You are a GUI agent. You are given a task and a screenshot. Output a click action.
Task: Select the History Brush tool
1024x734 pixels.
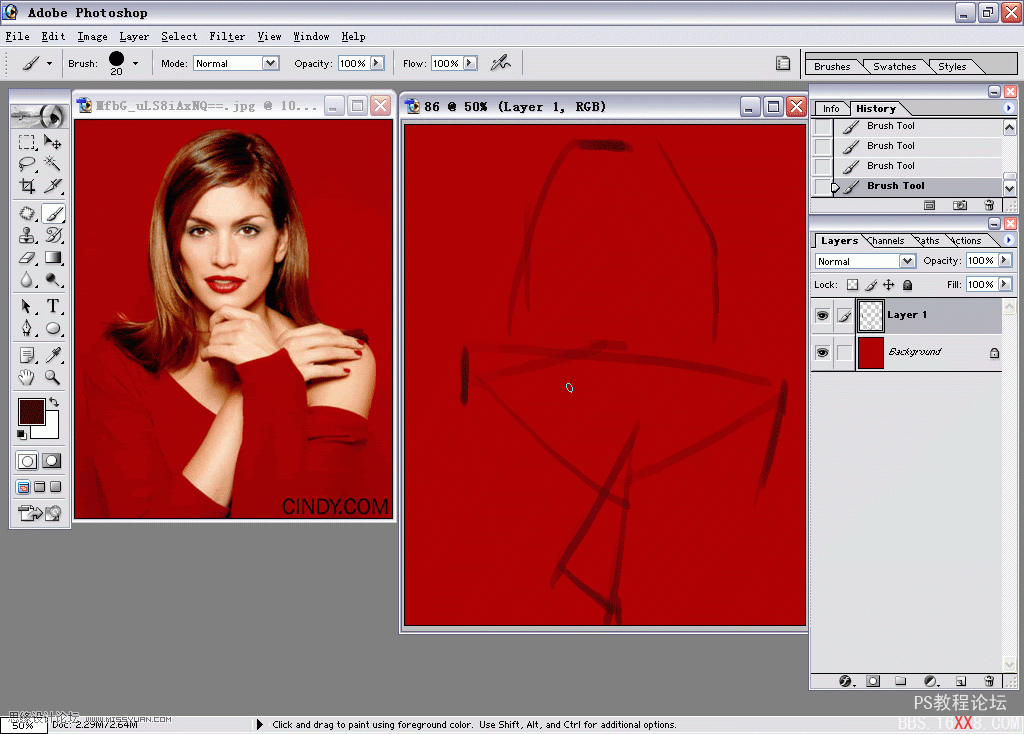pyautogui.click(x=53, y=235)
